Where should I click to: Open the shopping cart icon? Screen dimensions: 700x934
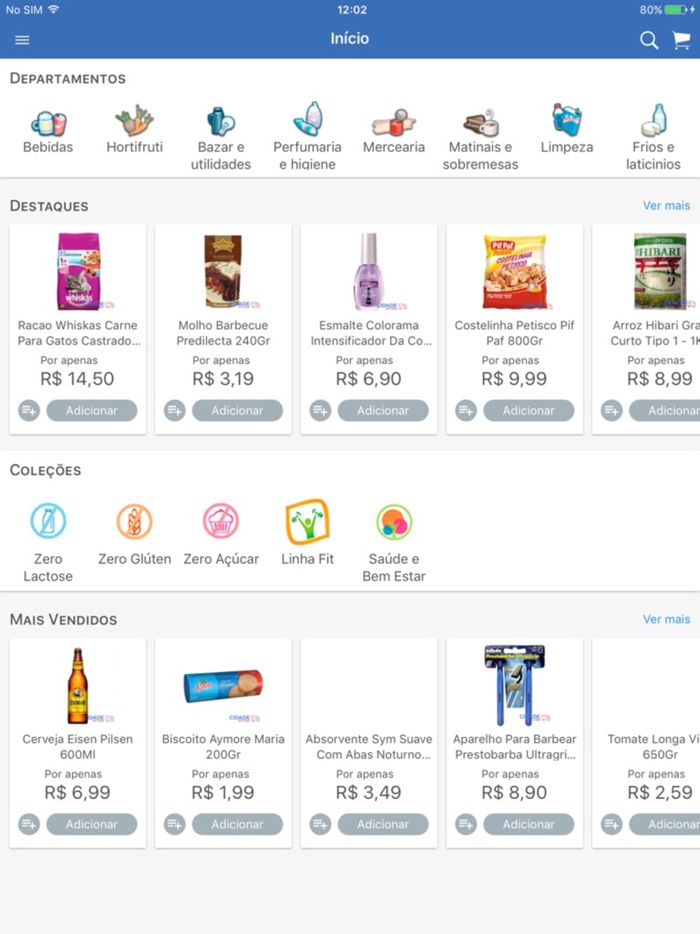[681, 40]
